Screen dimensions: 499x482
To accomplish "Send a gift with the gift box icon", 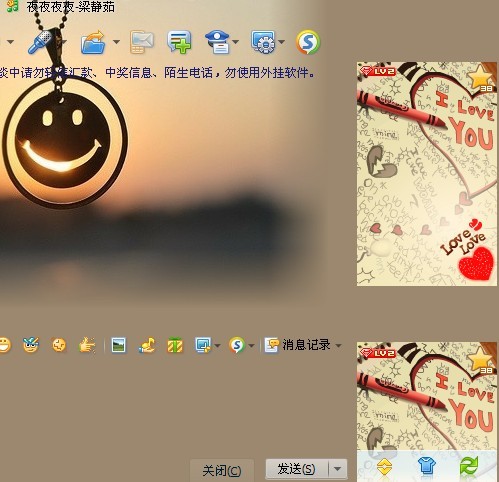I will [x=175, y=345].
